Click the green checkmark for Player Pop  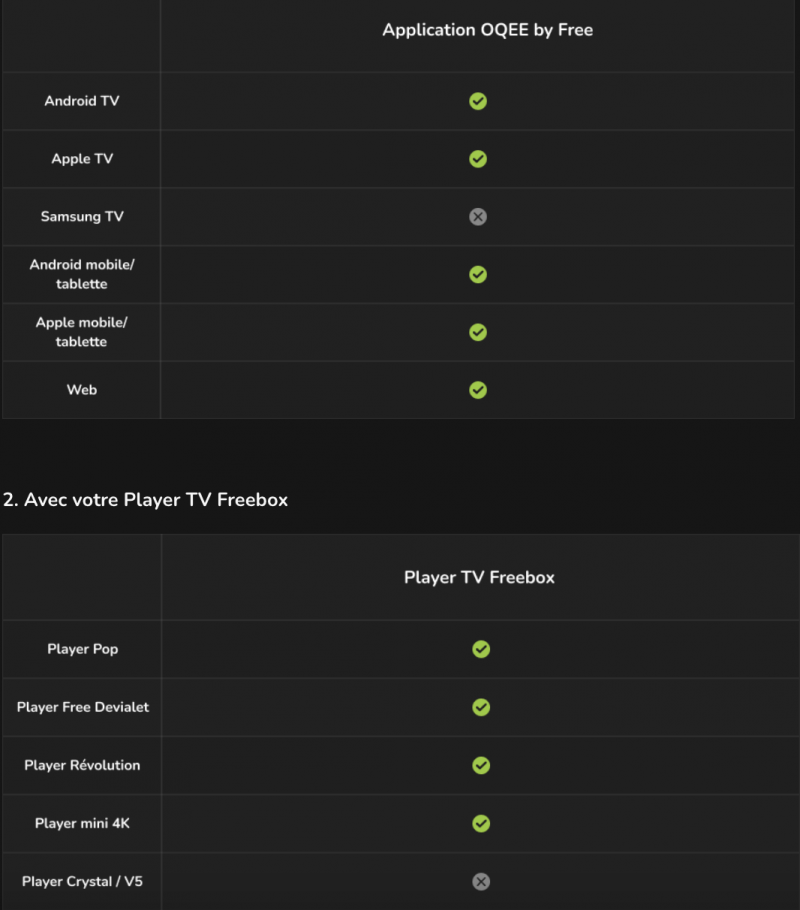click(481, 649)
